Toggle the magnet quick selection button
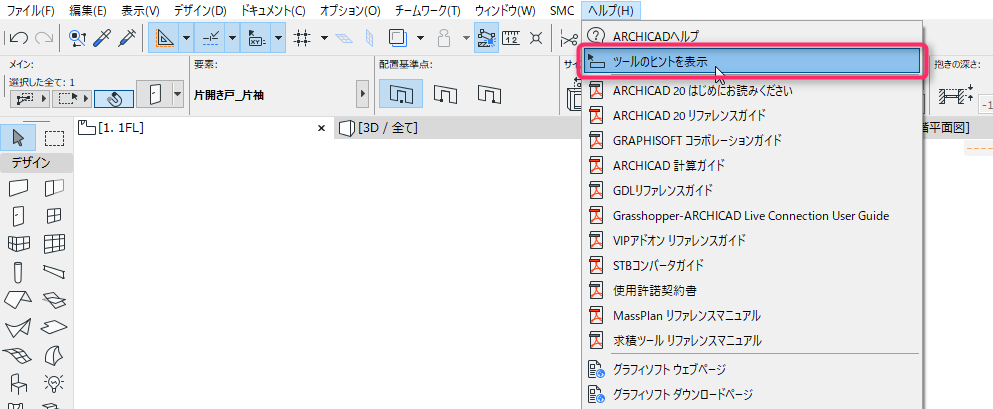 click(114, 99)
